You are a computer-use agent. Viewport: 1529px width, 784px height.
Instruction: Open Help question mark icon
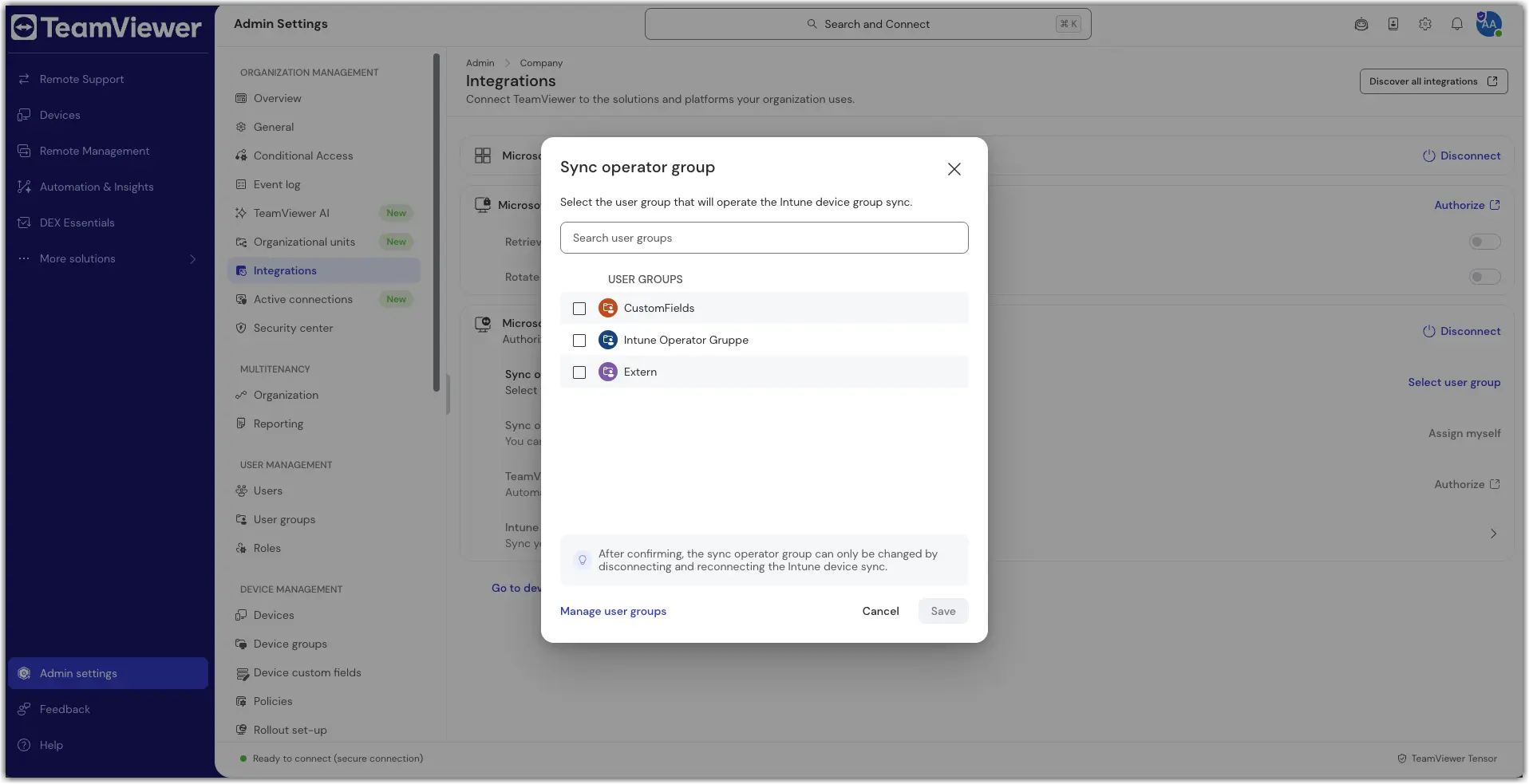(24, 745)
